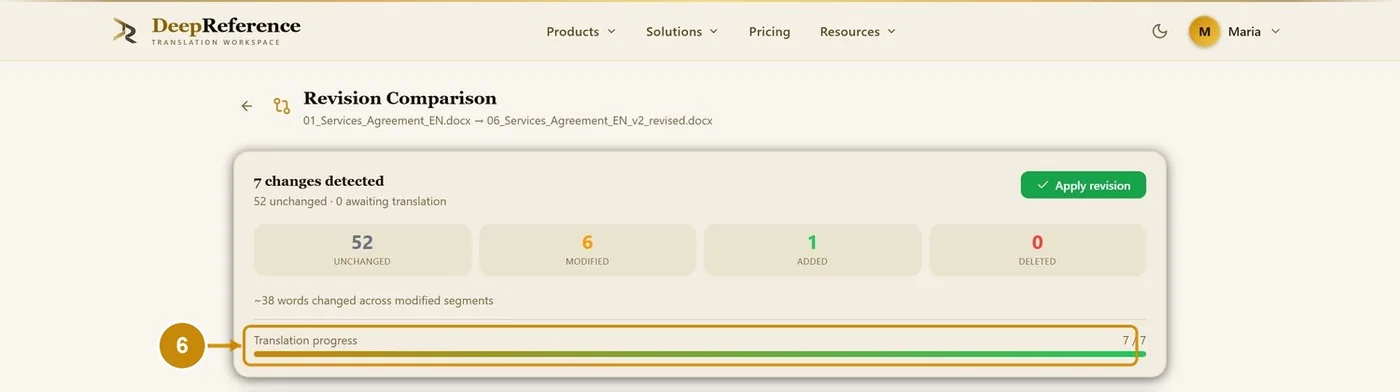
Task: Click the '~38 words changed' summary text
Action: [x=373, y=300]
